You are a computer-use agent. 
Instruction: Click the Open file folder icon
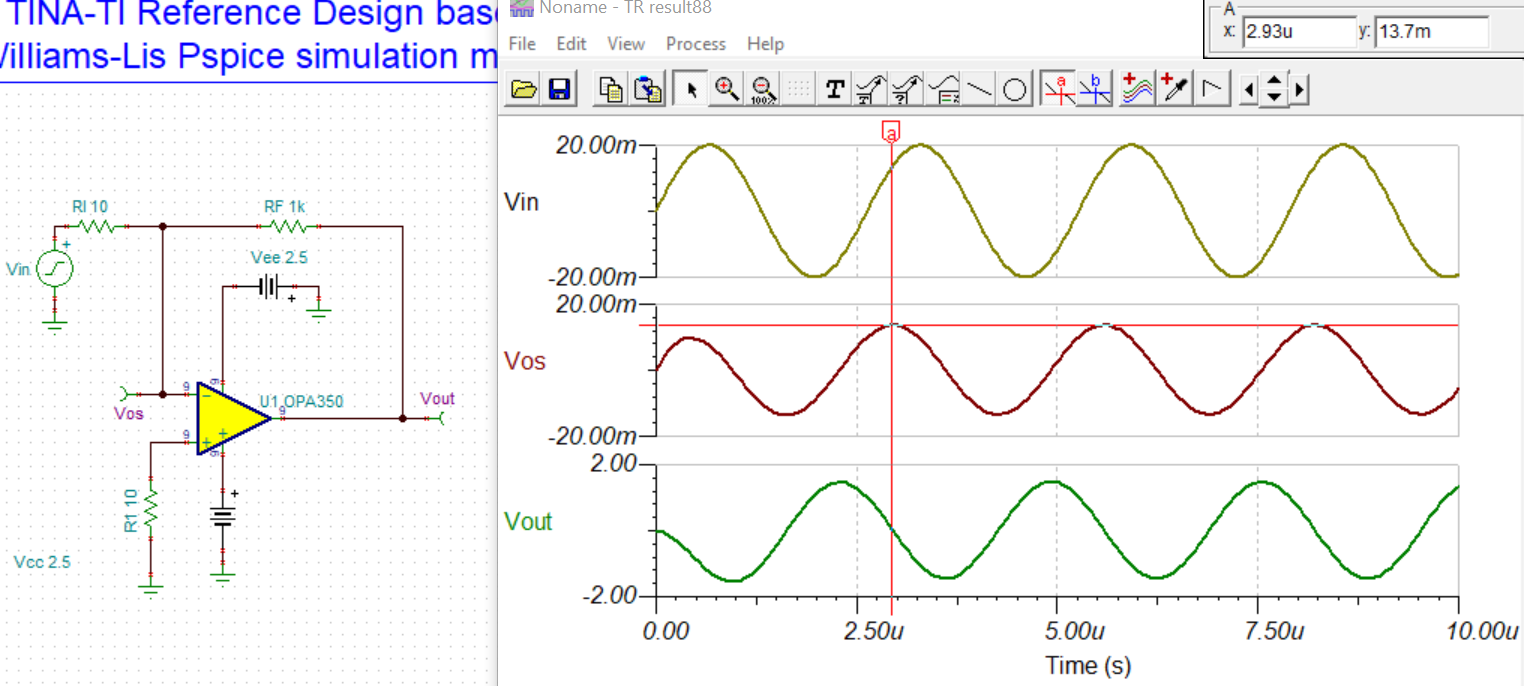pos(524,90)
